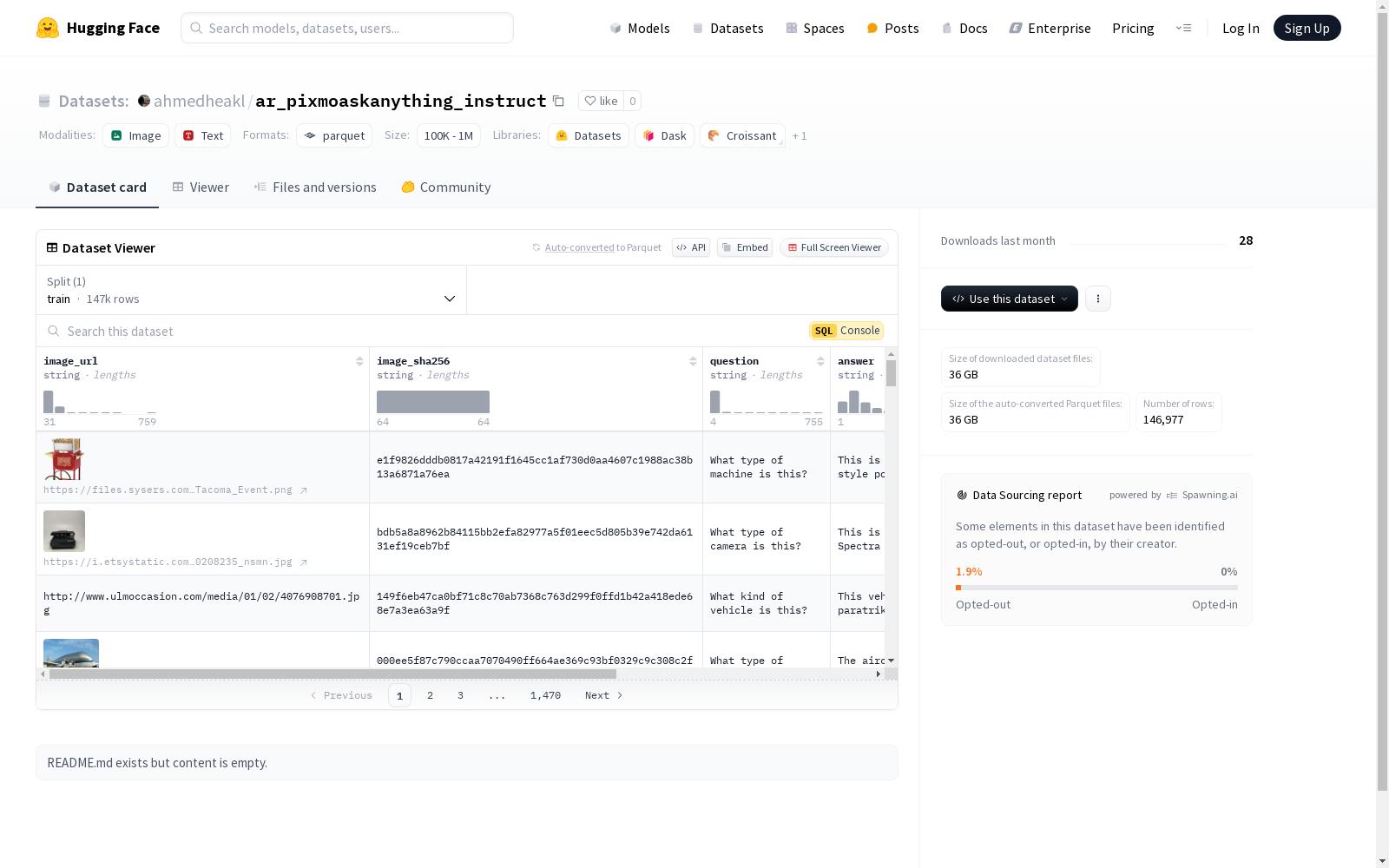Open Models in top navigation
The image size is (1389, 868).
coord(640,28)
